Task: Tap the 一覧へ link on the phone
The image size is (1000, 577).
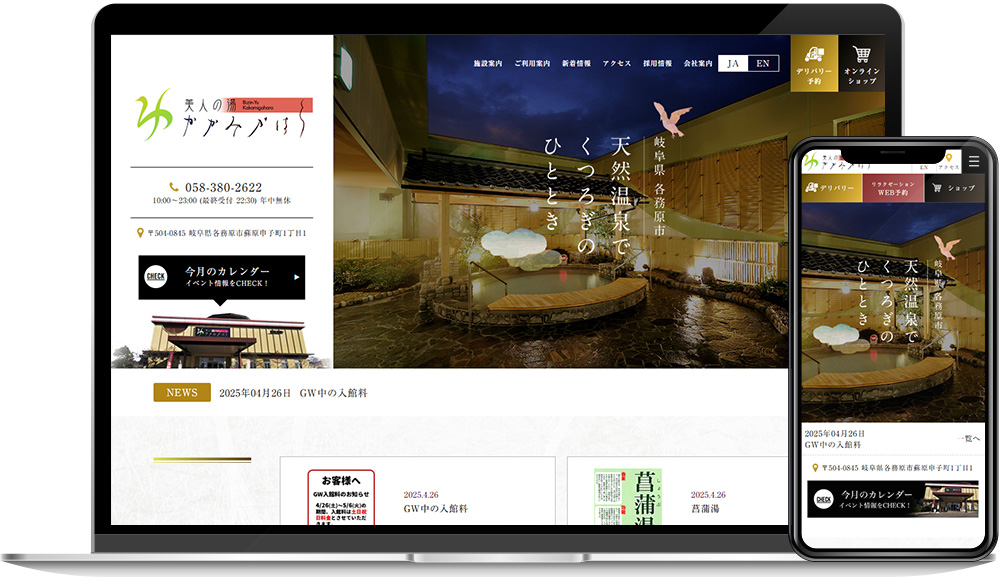Action: [x=968, y=439]
